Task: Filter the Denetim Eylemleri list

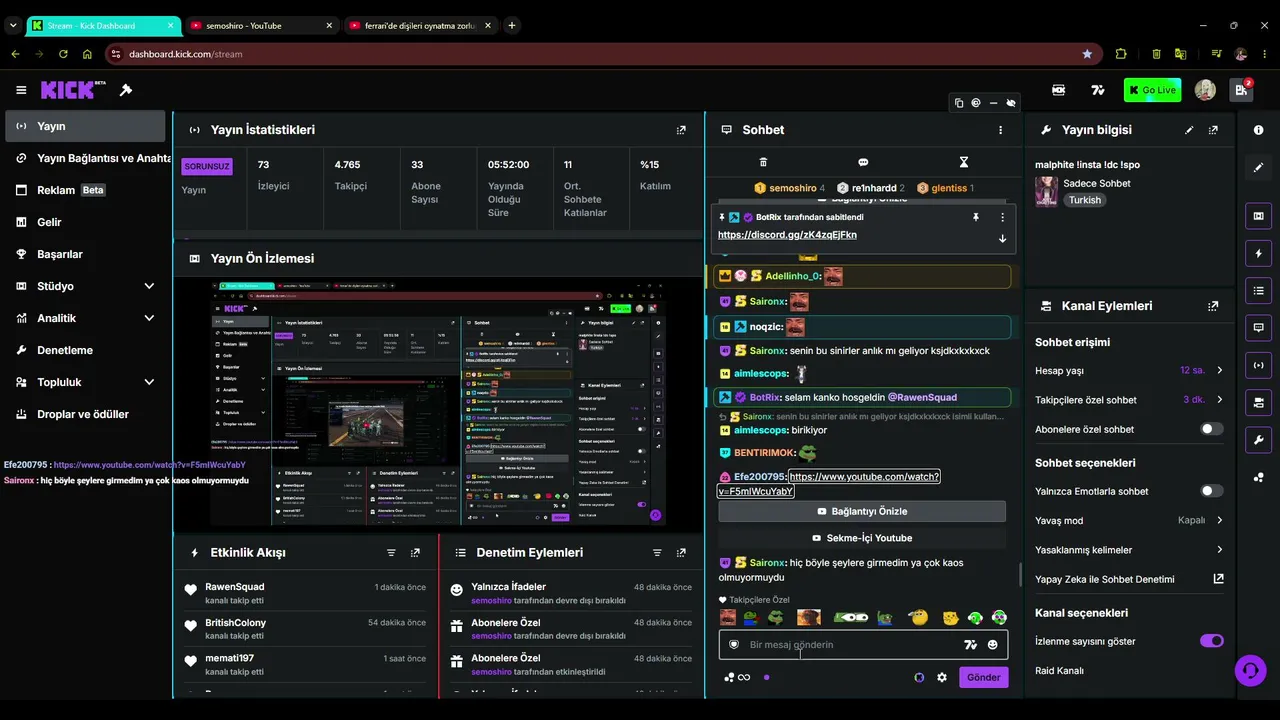Action: (657, 552)
